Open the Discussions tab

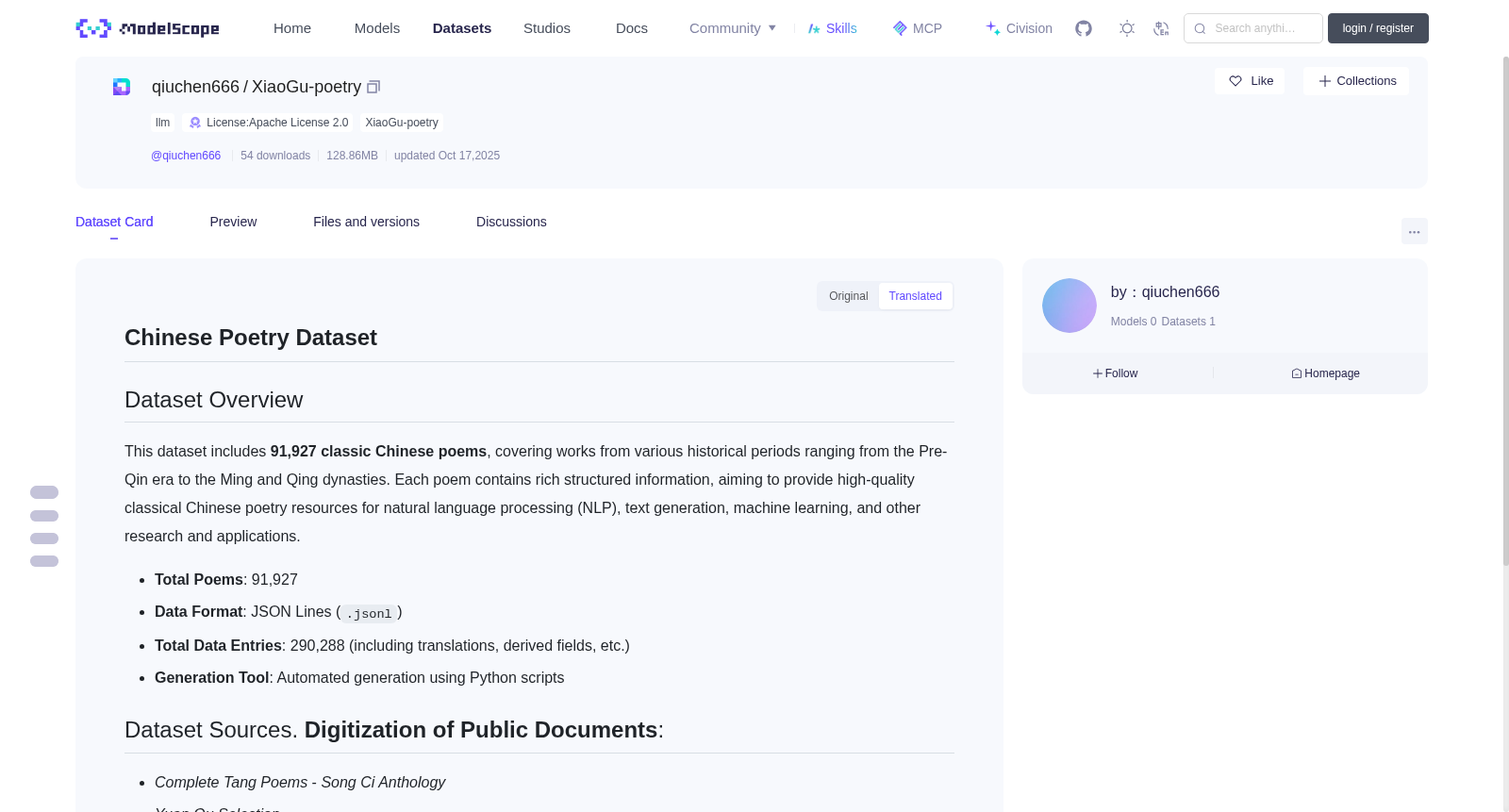[511, 222]
